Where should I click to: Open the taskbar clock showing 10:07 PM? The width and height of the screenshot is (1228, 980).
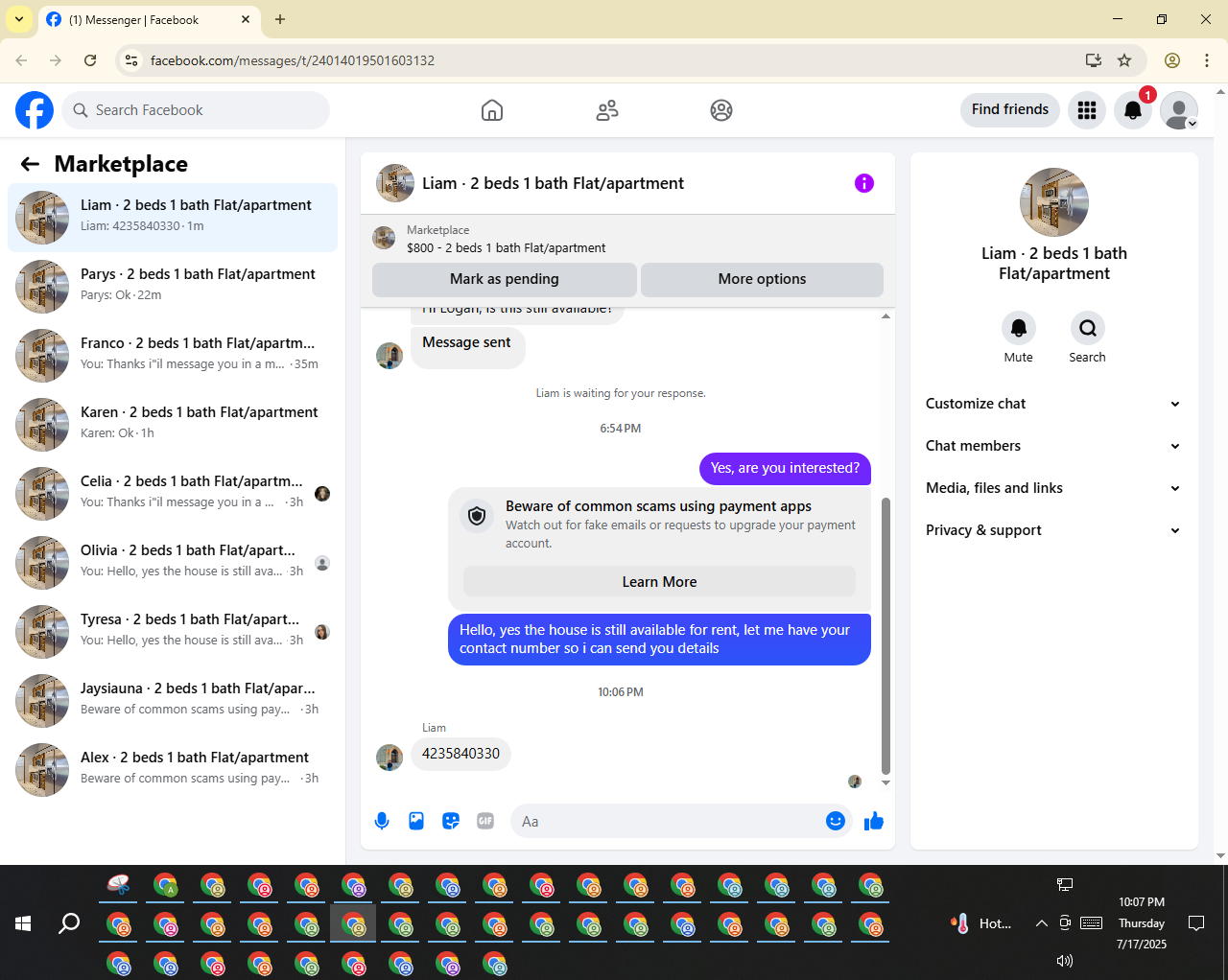(1142, 922)
